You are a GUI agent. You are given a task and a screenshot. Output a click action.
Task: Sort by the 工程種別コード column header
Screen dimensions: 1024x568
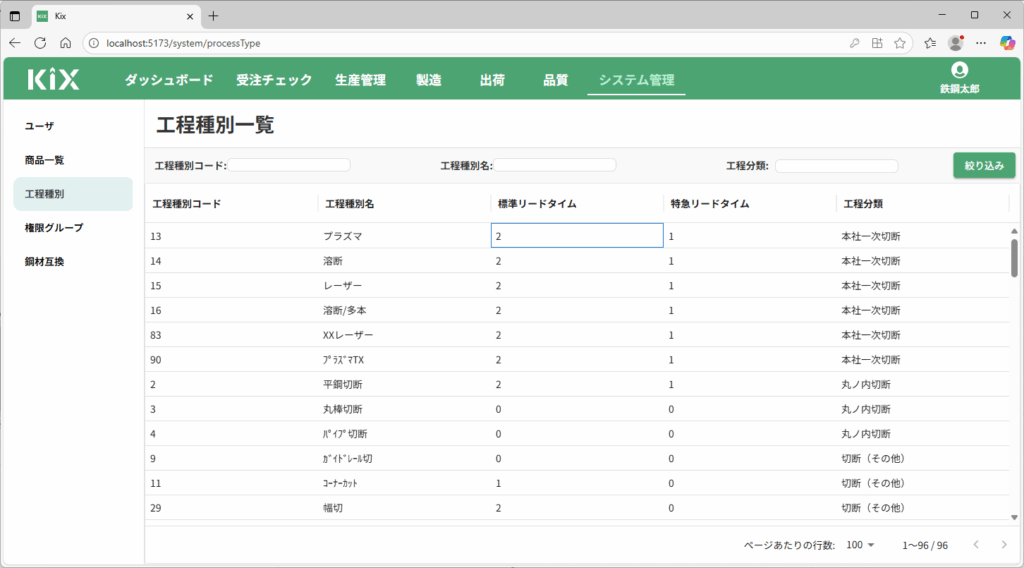click(x=186, y=204)
